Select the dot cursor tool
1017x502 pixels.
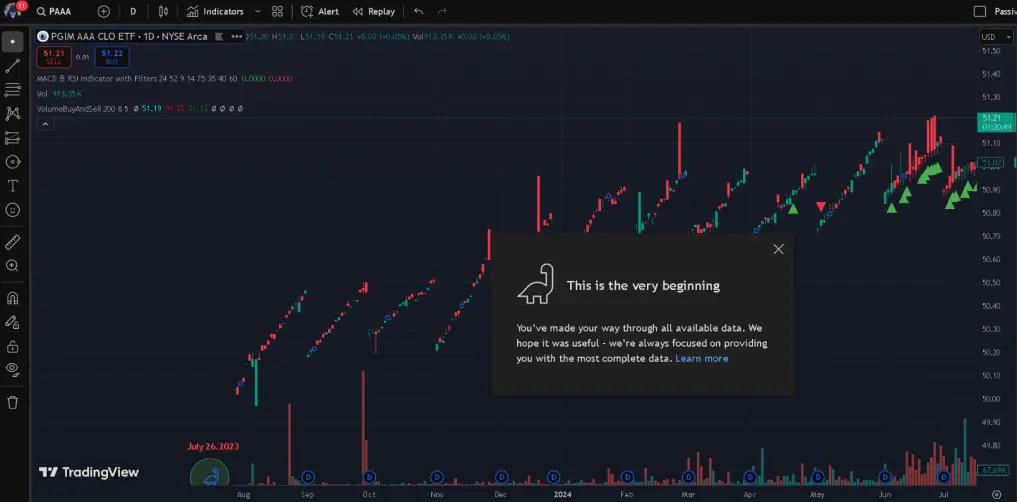pyautogui.click(x=12, y=42)
